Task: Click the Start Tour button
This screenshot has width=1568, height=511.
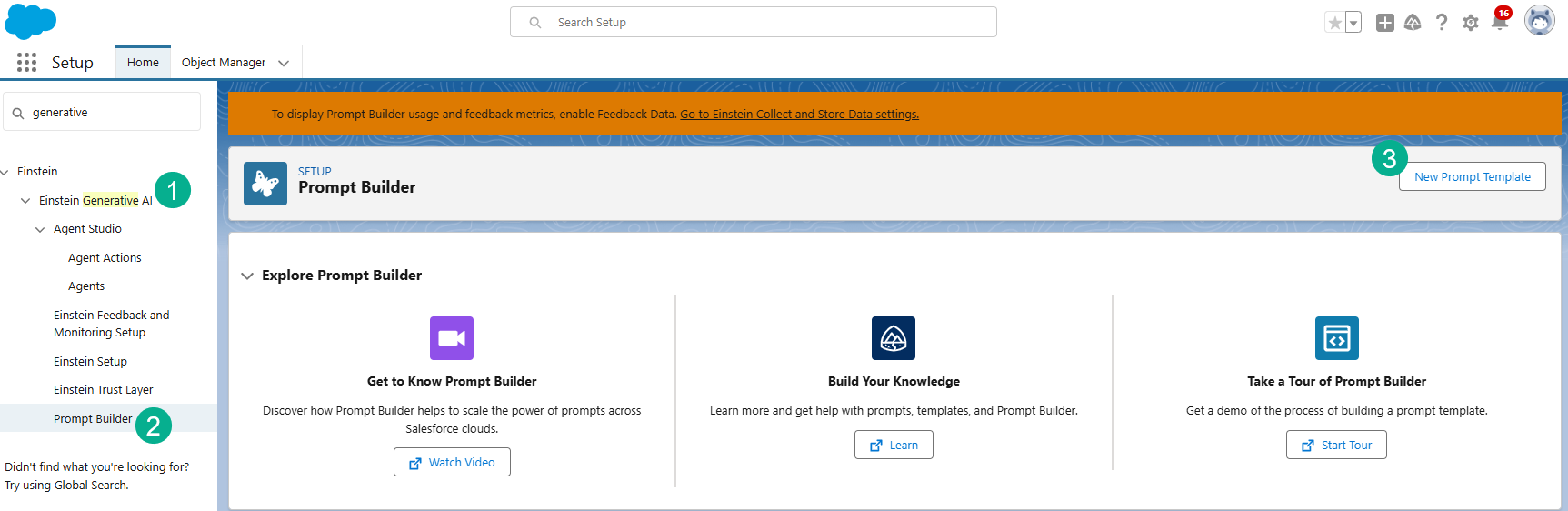Action: point(1336,445)
